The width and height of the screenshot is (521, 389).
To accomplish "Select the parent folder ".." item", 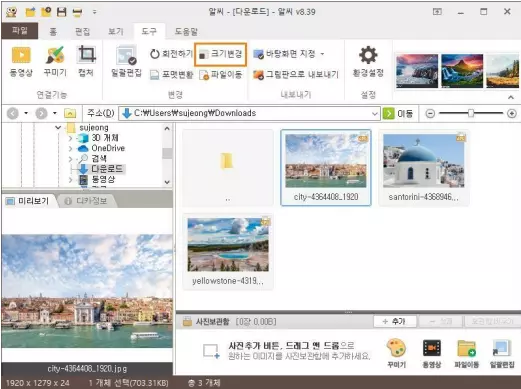I will pyautogui.click(x=228, y=167).
